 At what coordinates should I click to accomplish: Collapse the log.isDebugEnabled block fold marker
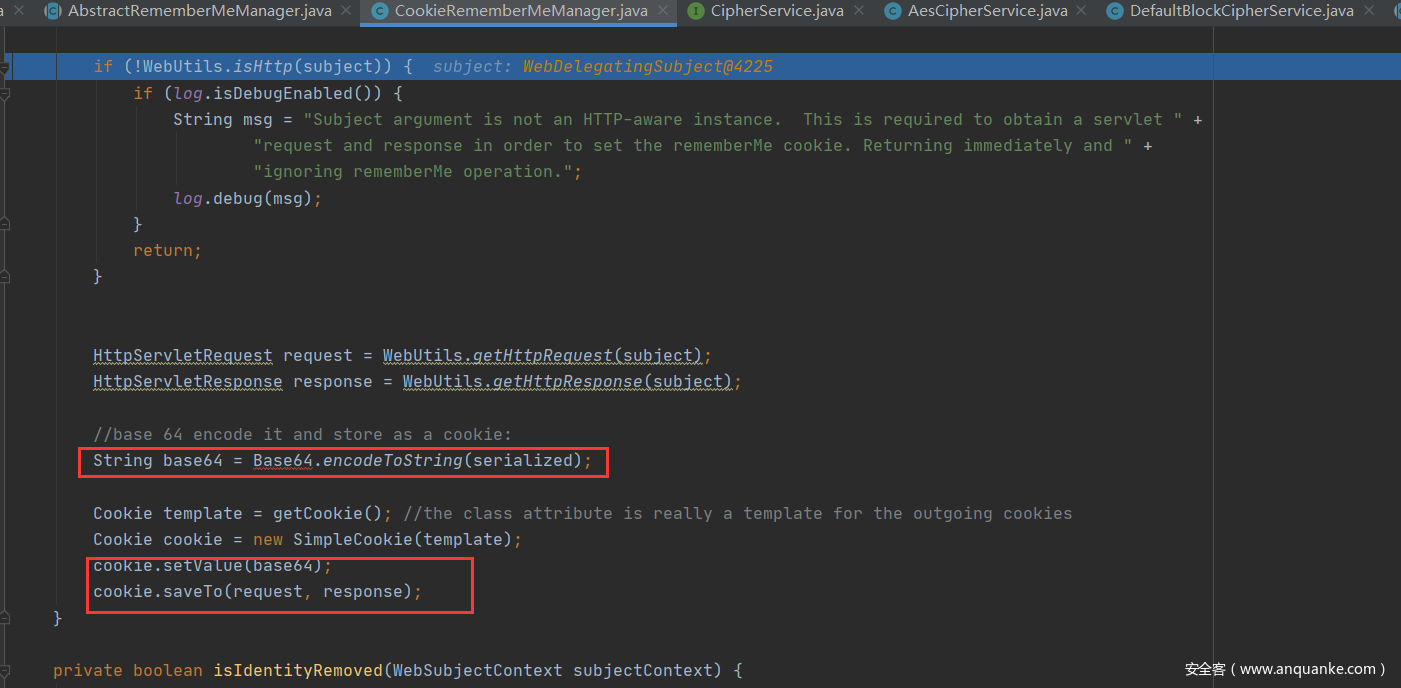click(5, 94)
